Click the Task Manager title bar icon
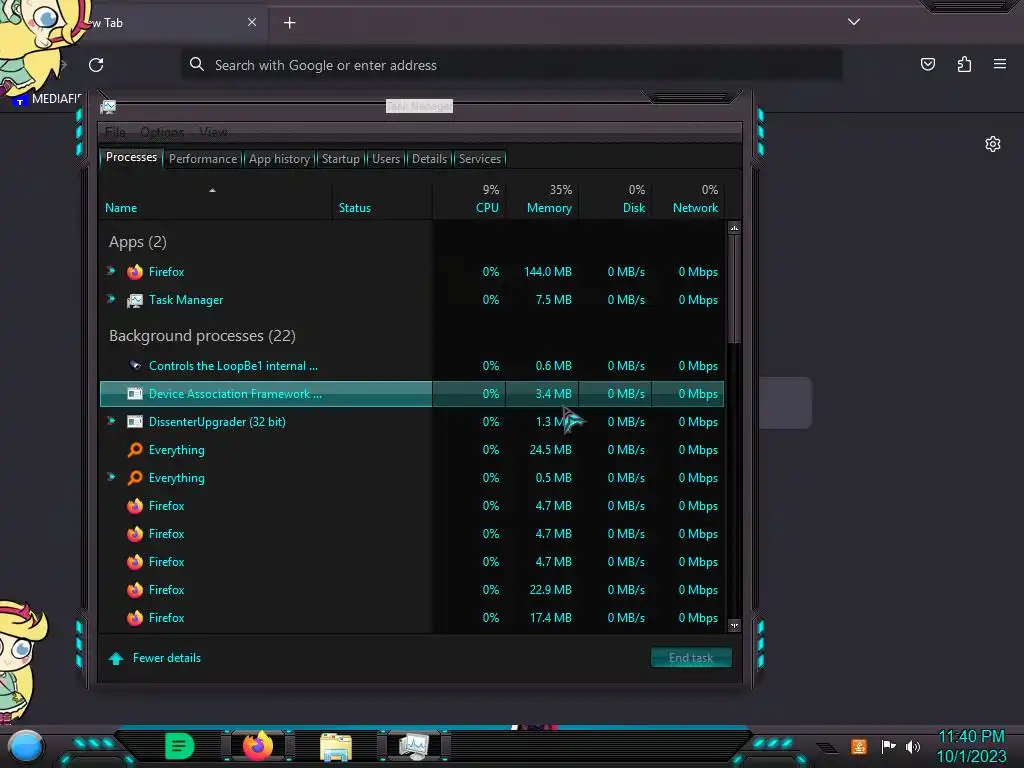 (x=108, y=106)
